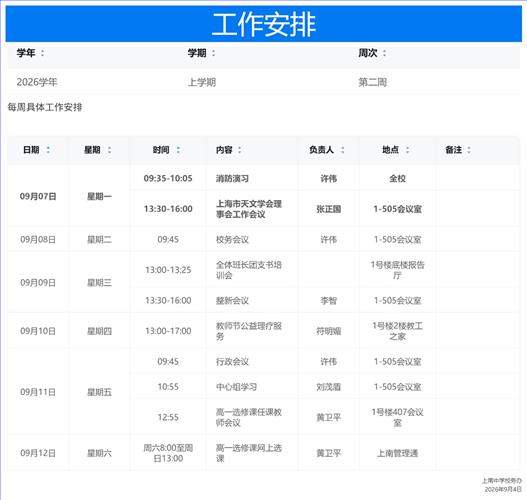Open the 校务会议 entry
Image resolution: width=527 pixels, height=500 pixels.
point(232,240)
